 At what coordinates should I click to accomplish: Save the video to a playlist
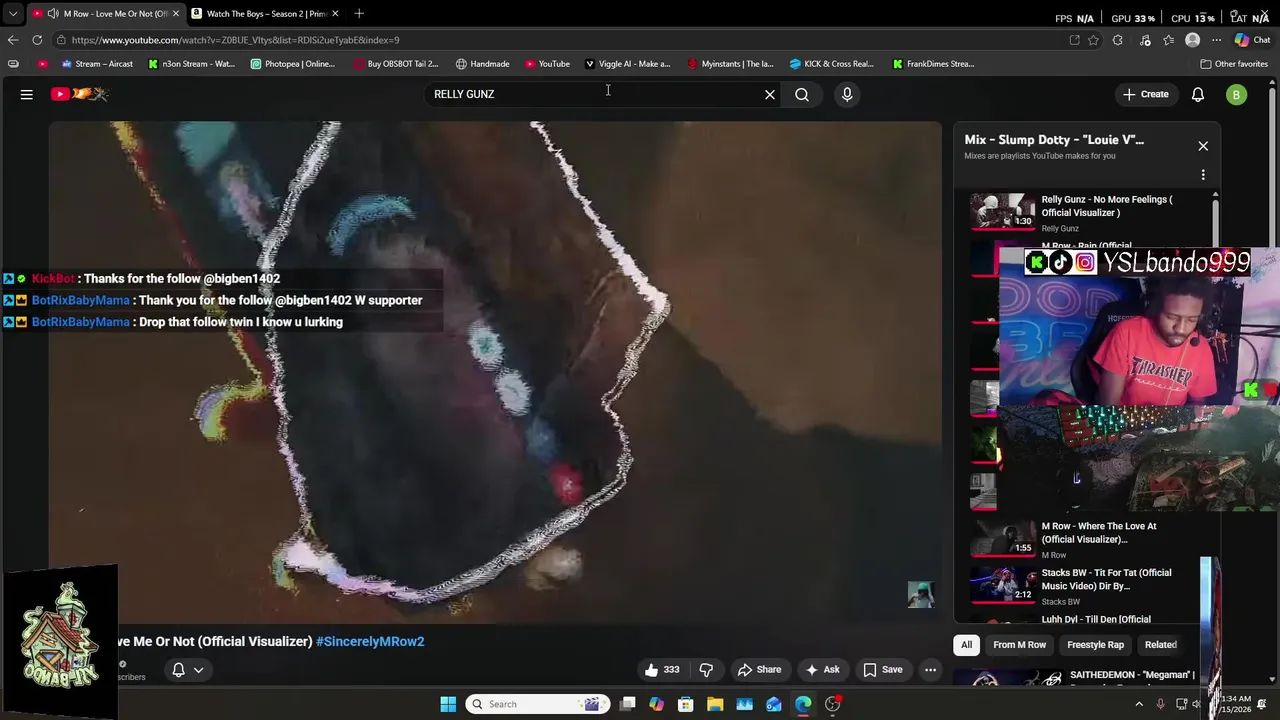pyautogui.click(x=882, y=670)
